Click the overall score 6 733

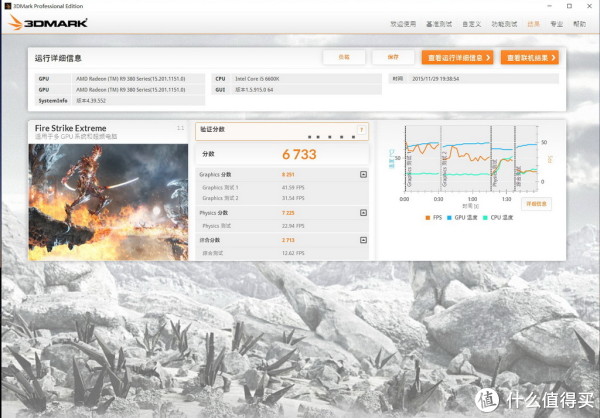coord(299,154)
